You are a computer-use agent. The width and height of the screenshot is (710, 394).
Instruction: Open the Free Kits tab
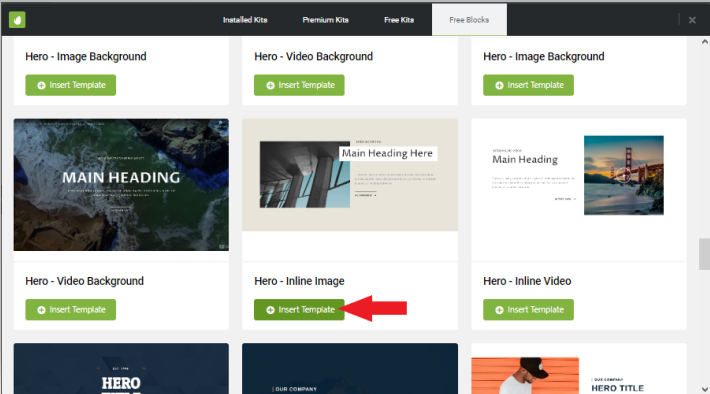pyautogui.click(x=399, y=20)
